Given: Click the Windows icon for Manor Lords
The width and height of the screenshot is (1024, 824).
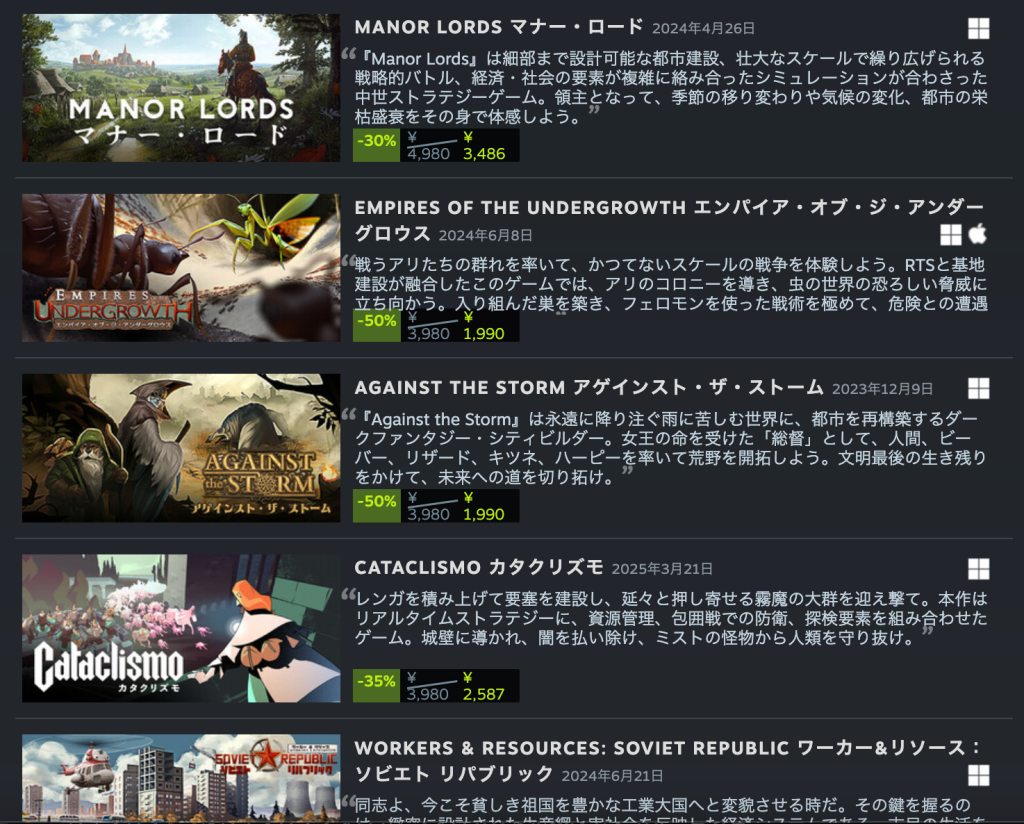Looking at the screenshot, I should pyautogui.click(x=978, y=28).
